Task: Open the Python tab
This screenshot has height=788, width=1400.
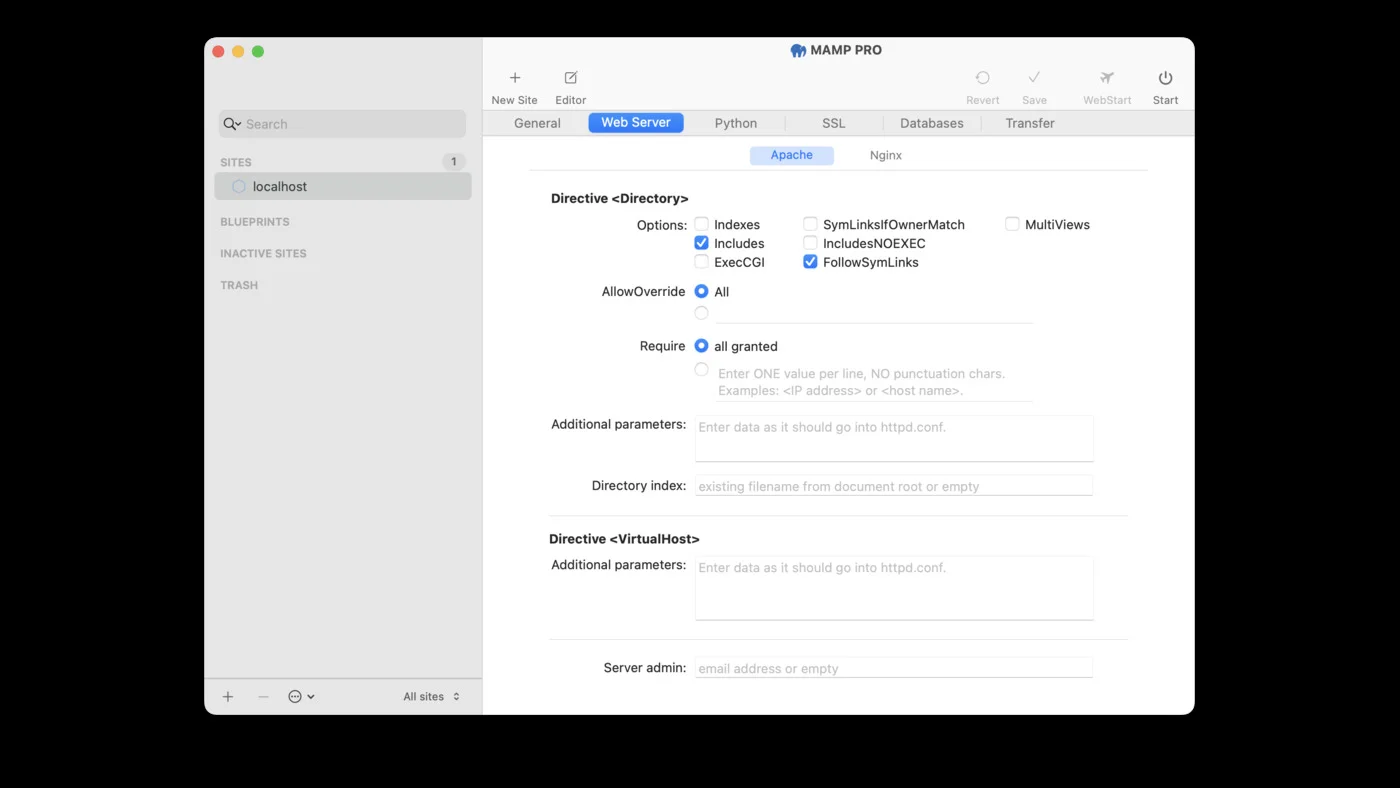Action: click(x=736, y=123)
